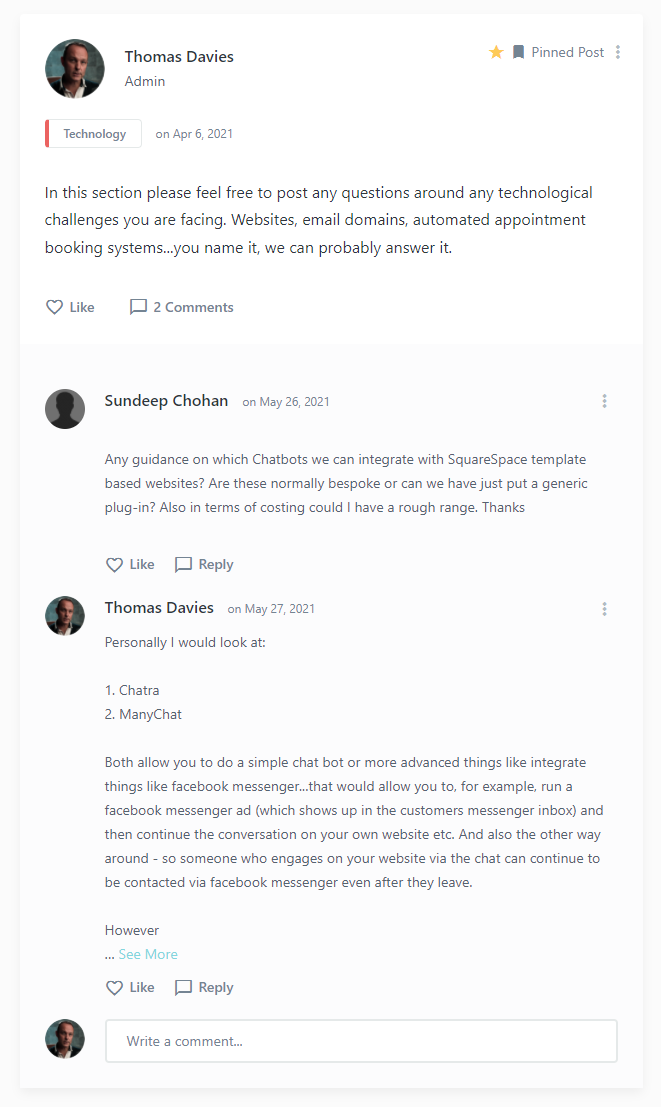Image resolution: width=661 pixels, height=1107 pixels.
Task: Open the pinned post three-dot options menu
Action: pos(619,52)
